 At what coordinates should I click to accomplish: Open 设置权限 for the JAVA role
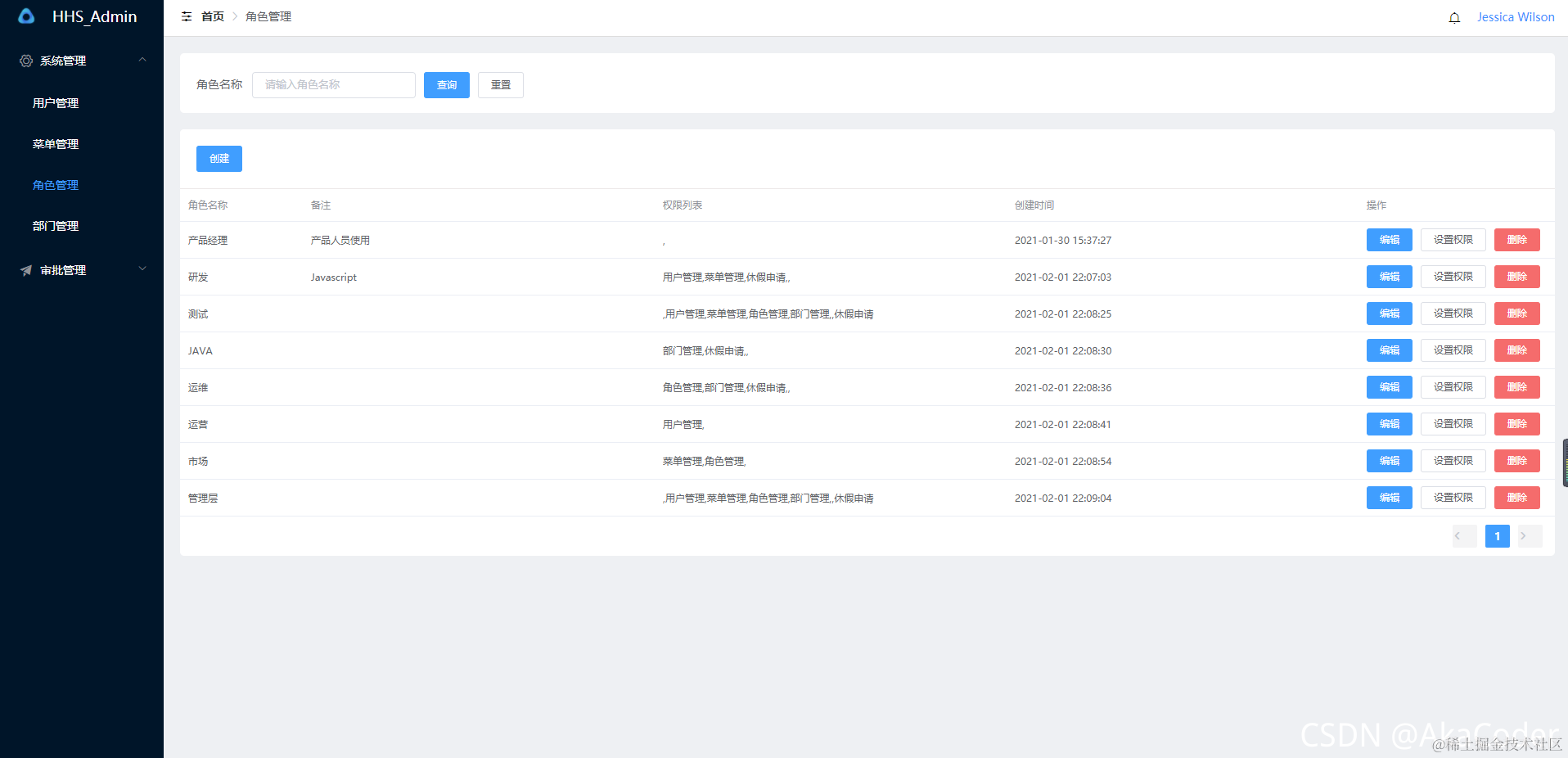(x=1453, y=350)
